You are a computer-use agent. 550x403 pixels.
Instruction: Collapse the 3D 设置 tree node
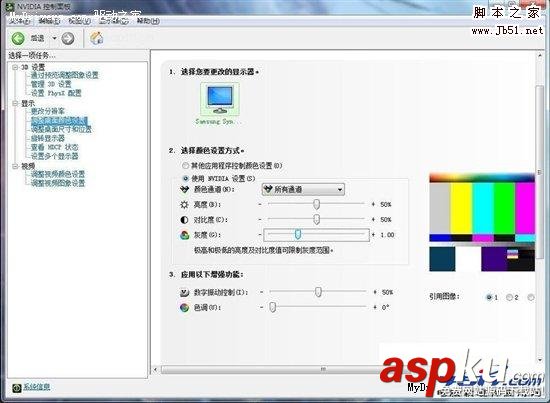click(15, 67)
